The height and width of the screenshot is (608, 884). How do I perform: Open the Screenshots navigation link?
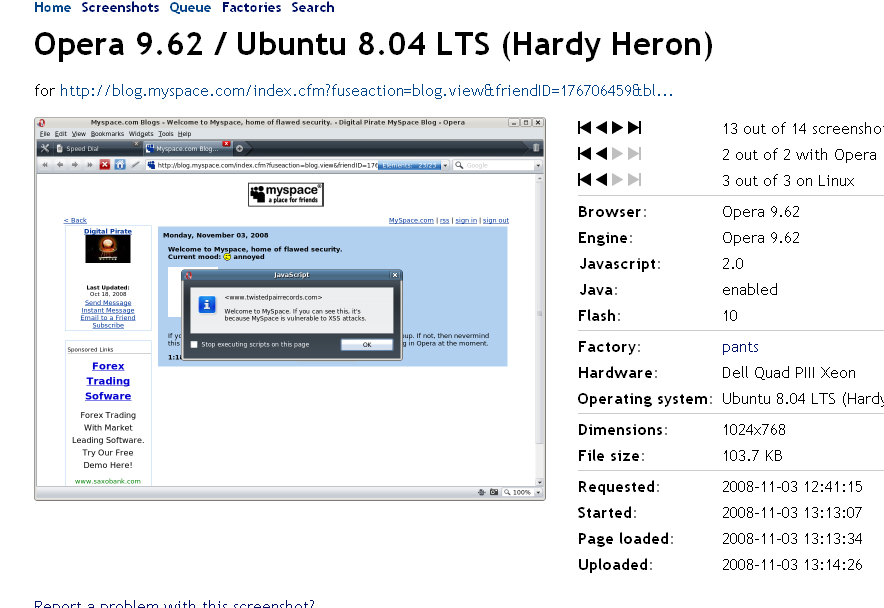[120, 7]
